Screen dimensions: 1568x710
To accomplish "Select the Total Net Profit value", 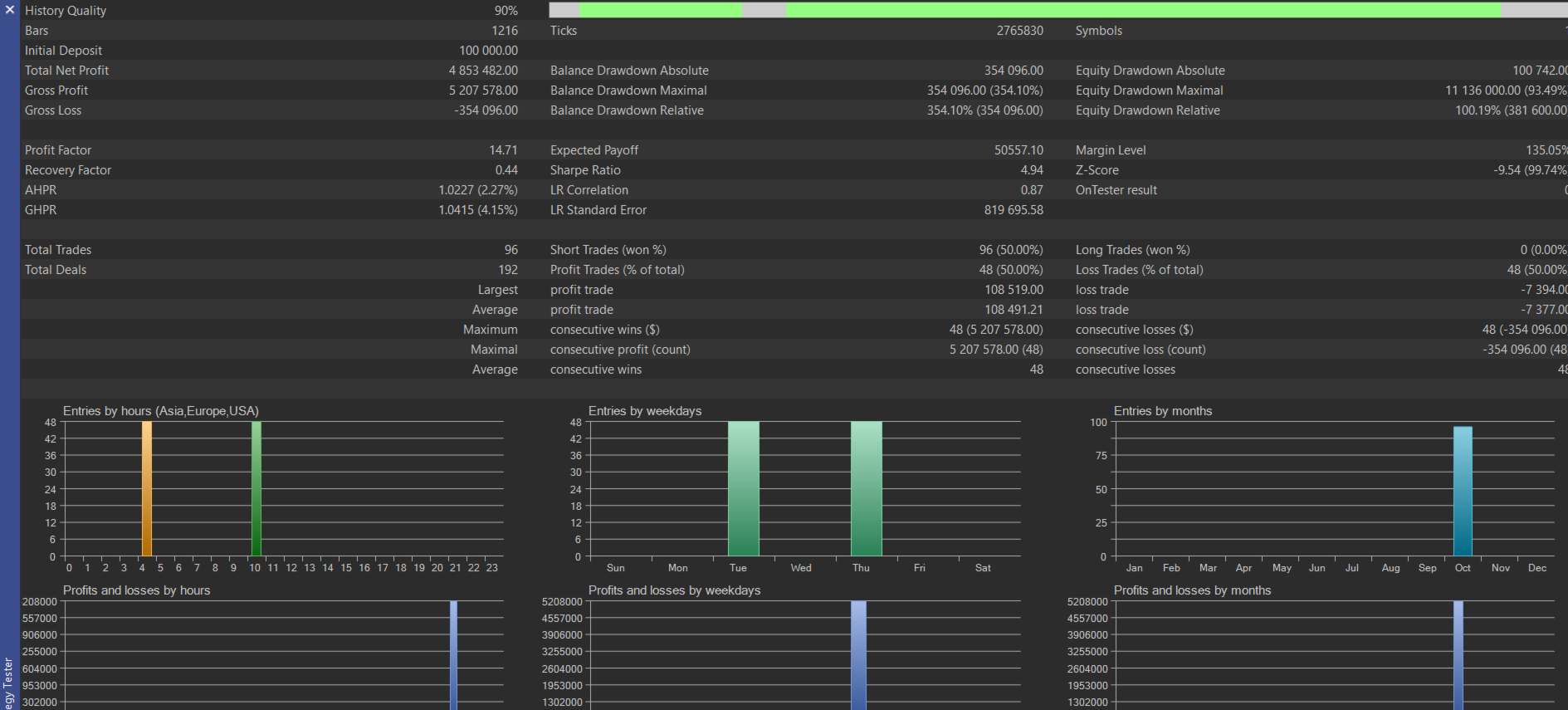I will tap(483, 71).
